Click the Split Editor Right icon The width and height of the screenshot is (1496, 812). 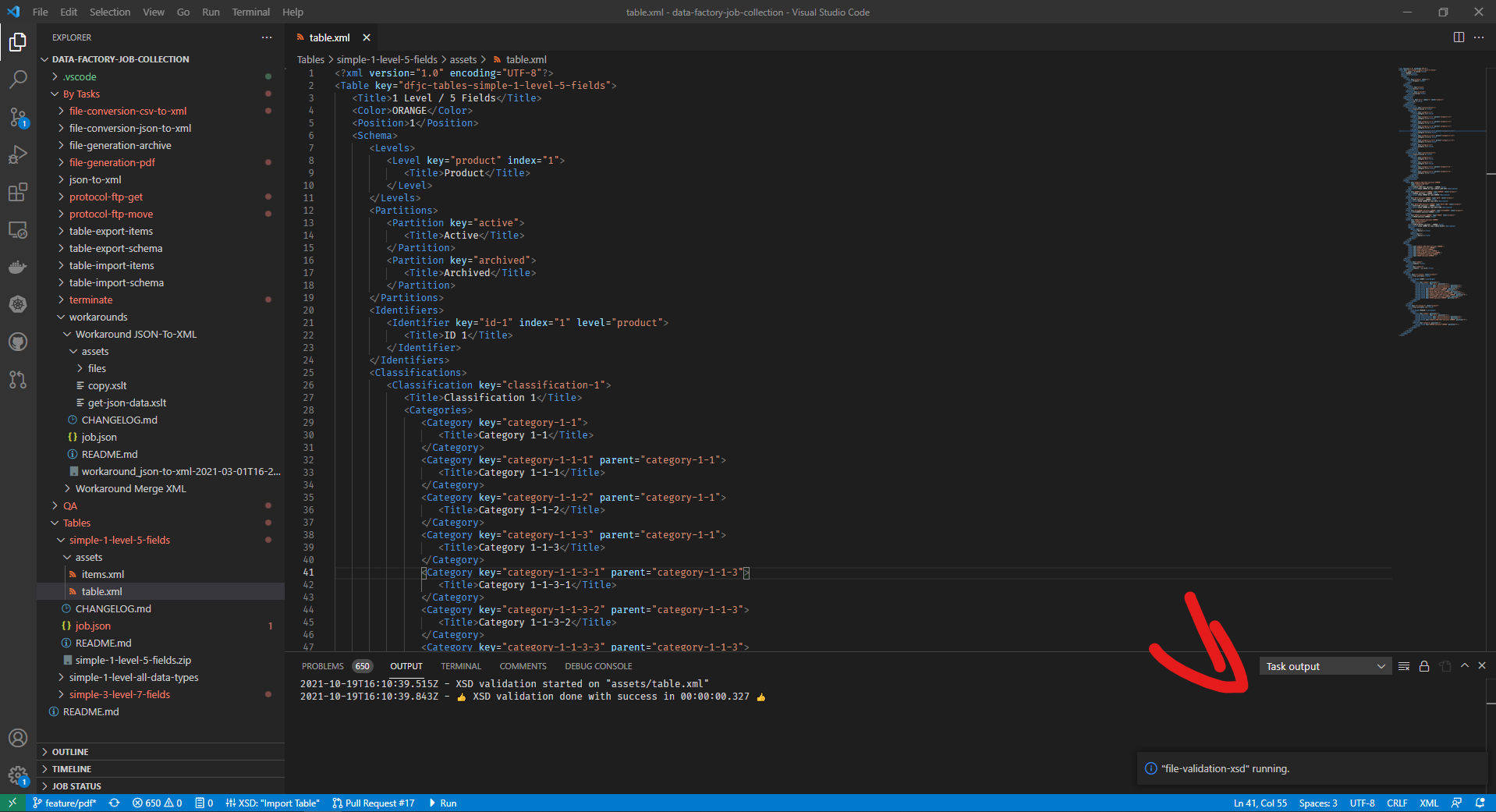[1458, 37]
